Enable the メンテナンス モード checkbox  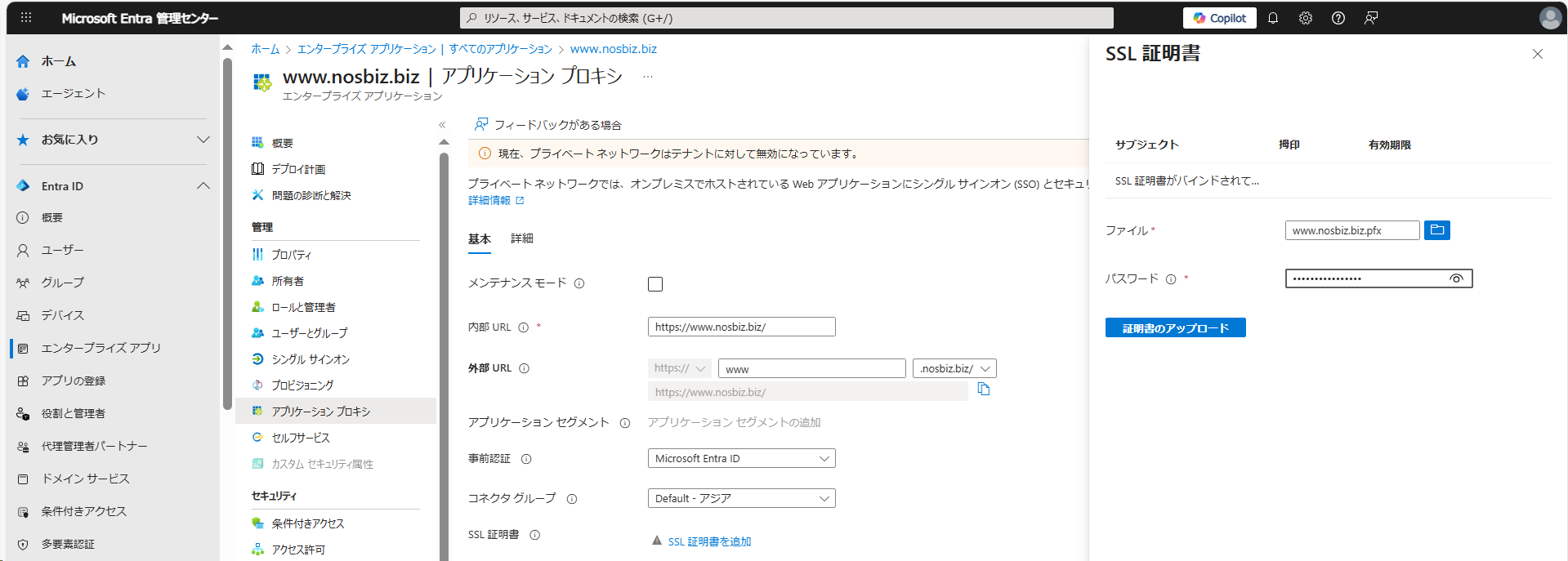[655, 284]
